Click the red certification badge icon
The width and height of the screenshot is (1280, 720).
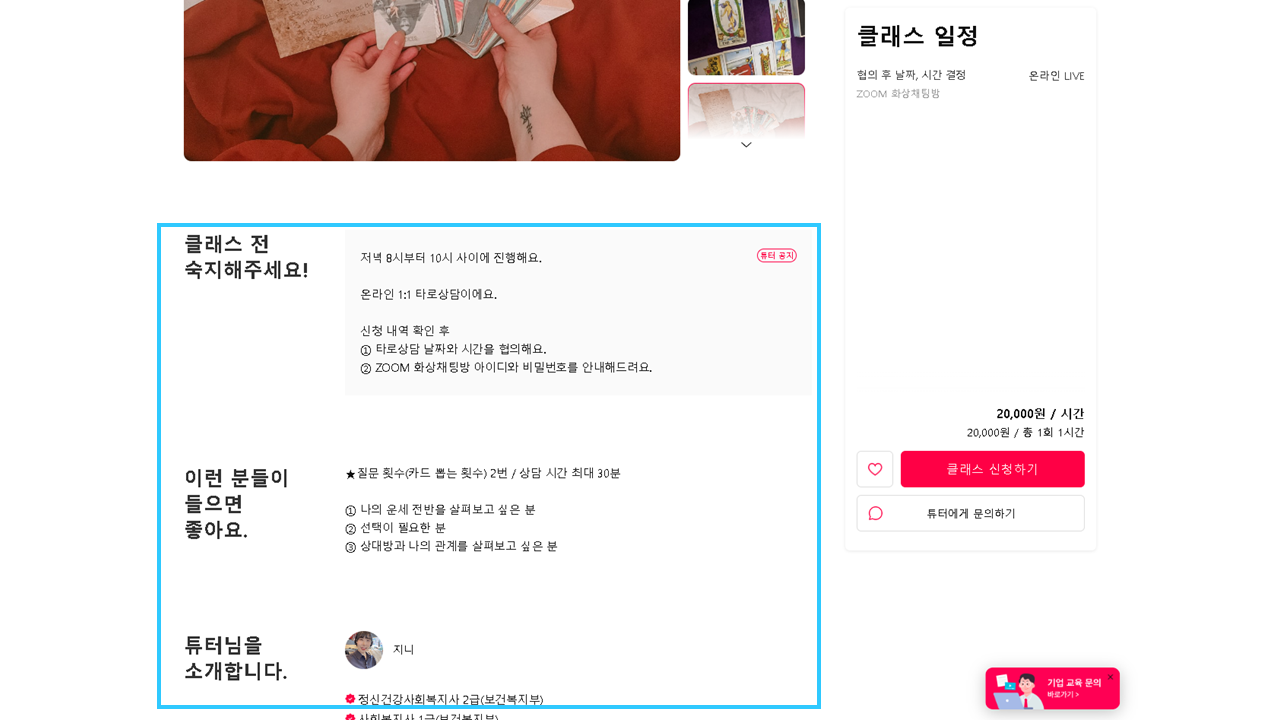pyautogui.click(x=350, y=699)
